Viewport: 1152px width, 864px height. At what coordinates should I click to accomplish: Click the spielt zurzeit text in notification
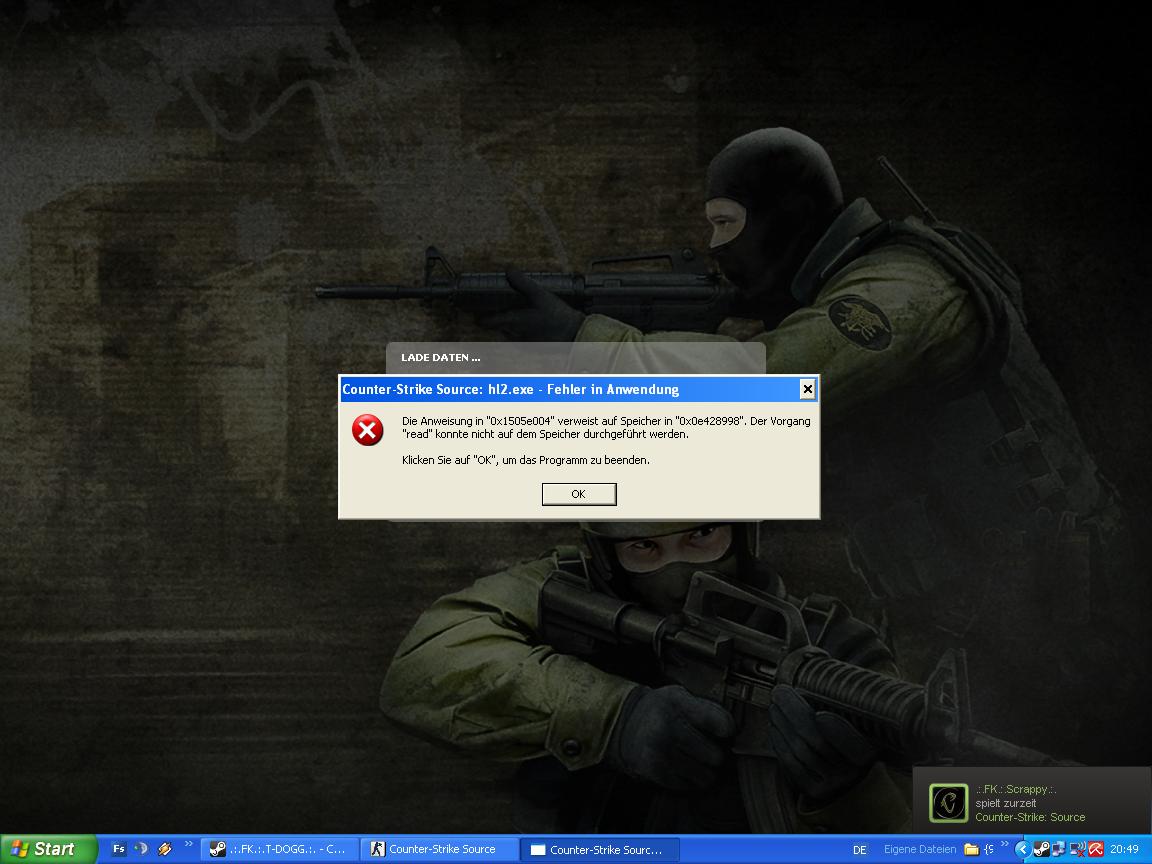(x=1006, y=803)
